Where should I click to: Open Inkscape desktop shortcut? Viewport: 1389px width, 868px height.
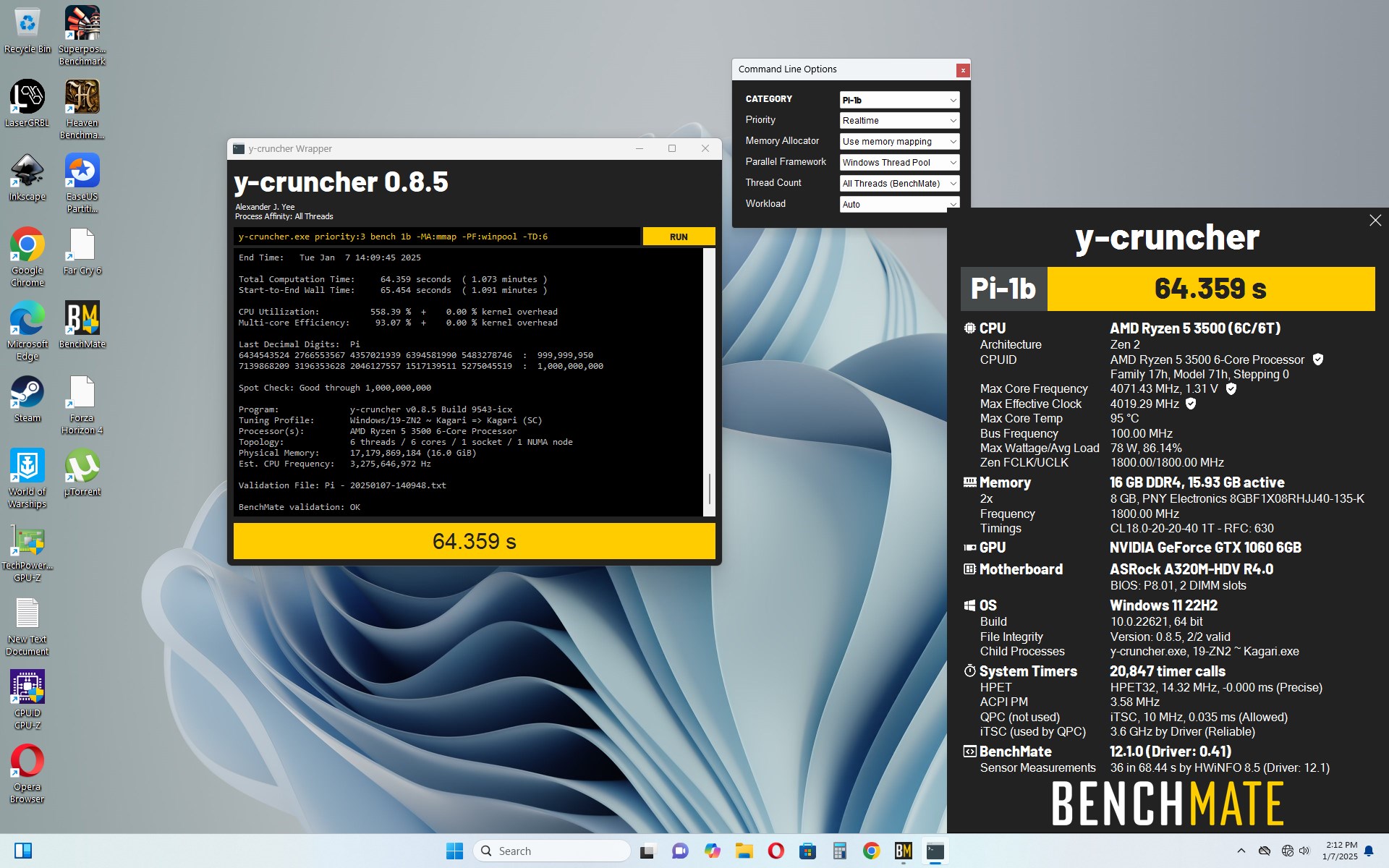click(x=27, y=178)
